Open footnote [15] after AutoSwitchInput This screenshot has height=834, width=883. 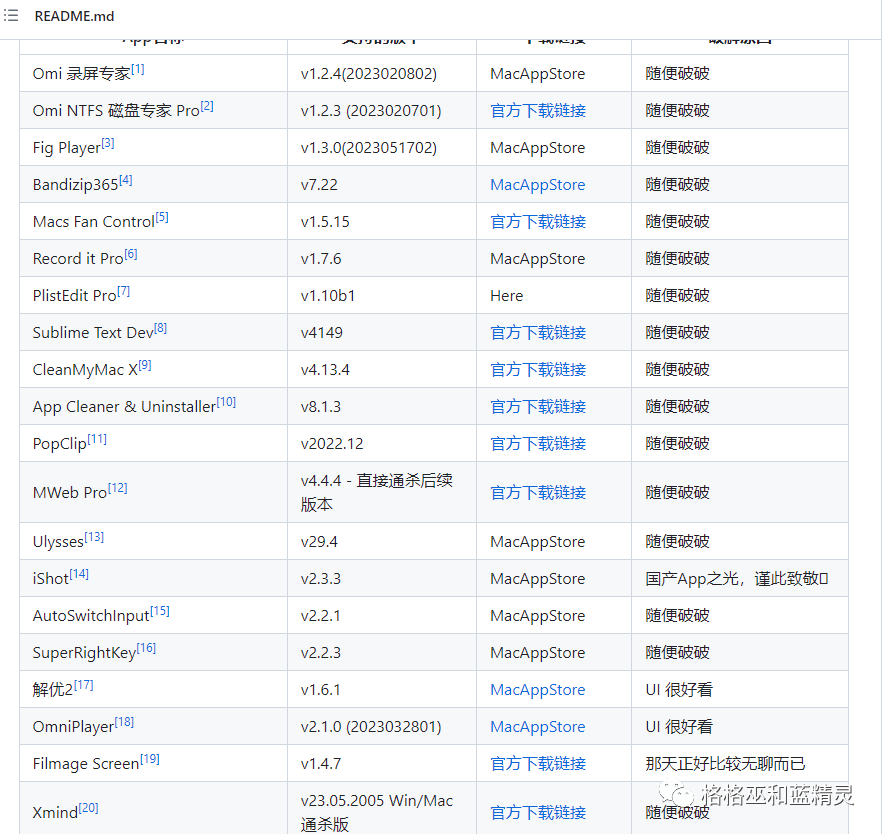(160, 611)
